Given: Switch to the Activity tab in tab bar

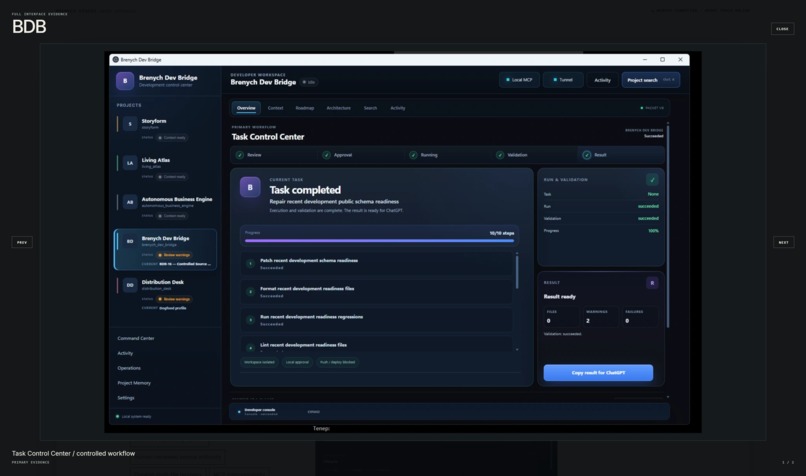Looking at the screenshot, I should point(398,108).
